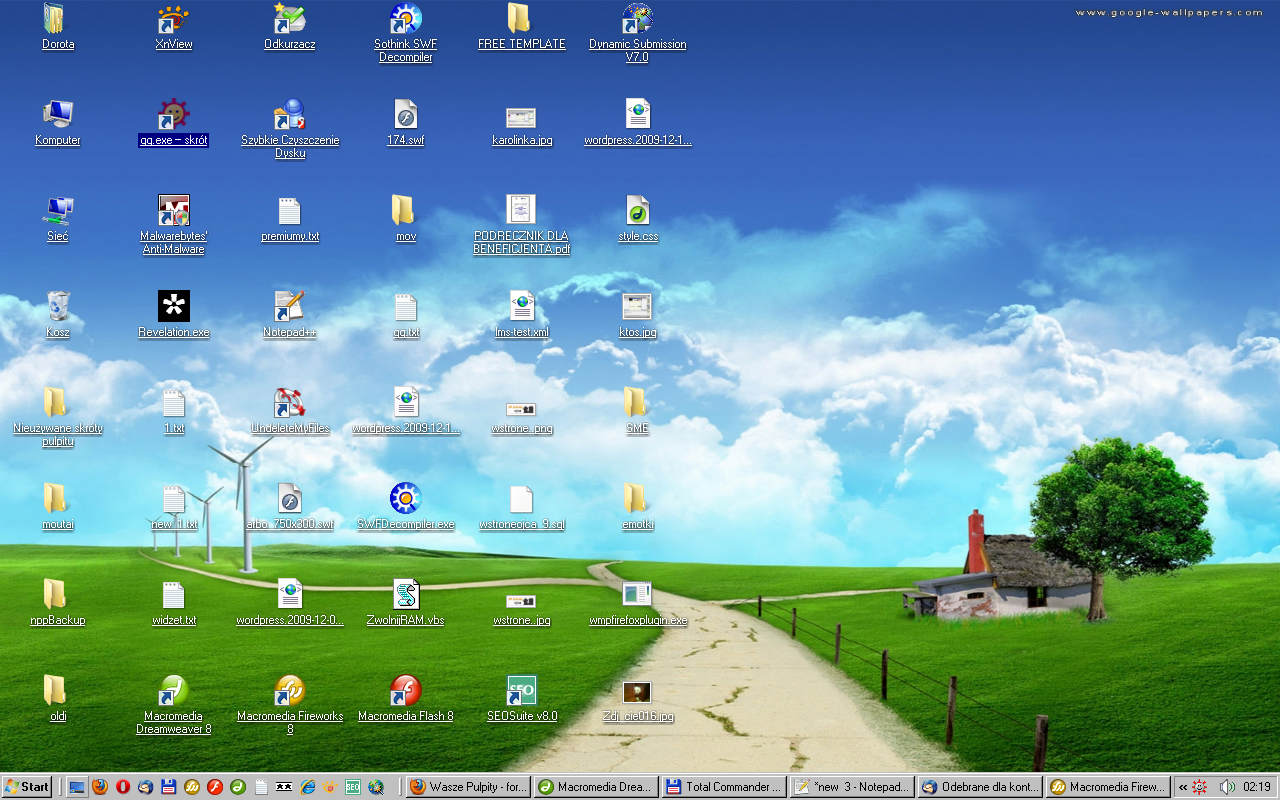Click the Start button
1280x800 pixels.
coord(27,787)
